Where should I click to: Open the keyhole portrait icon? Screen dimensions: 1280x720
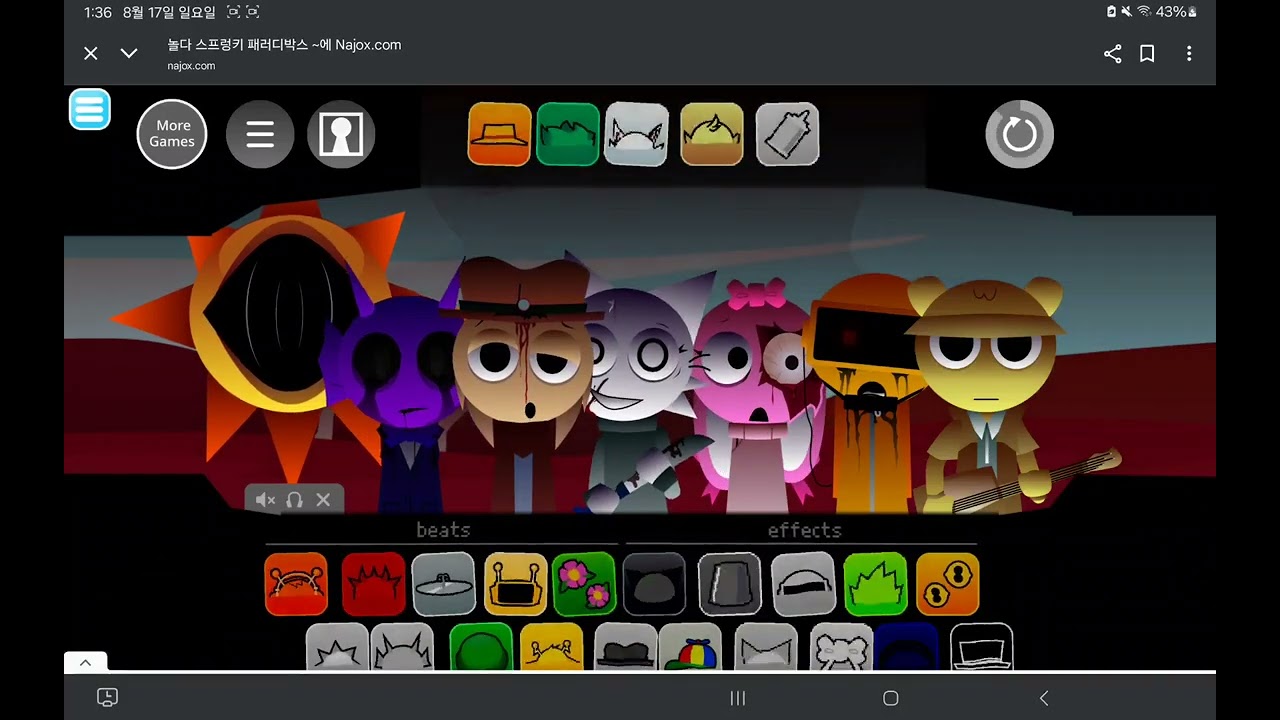[341, 134]
